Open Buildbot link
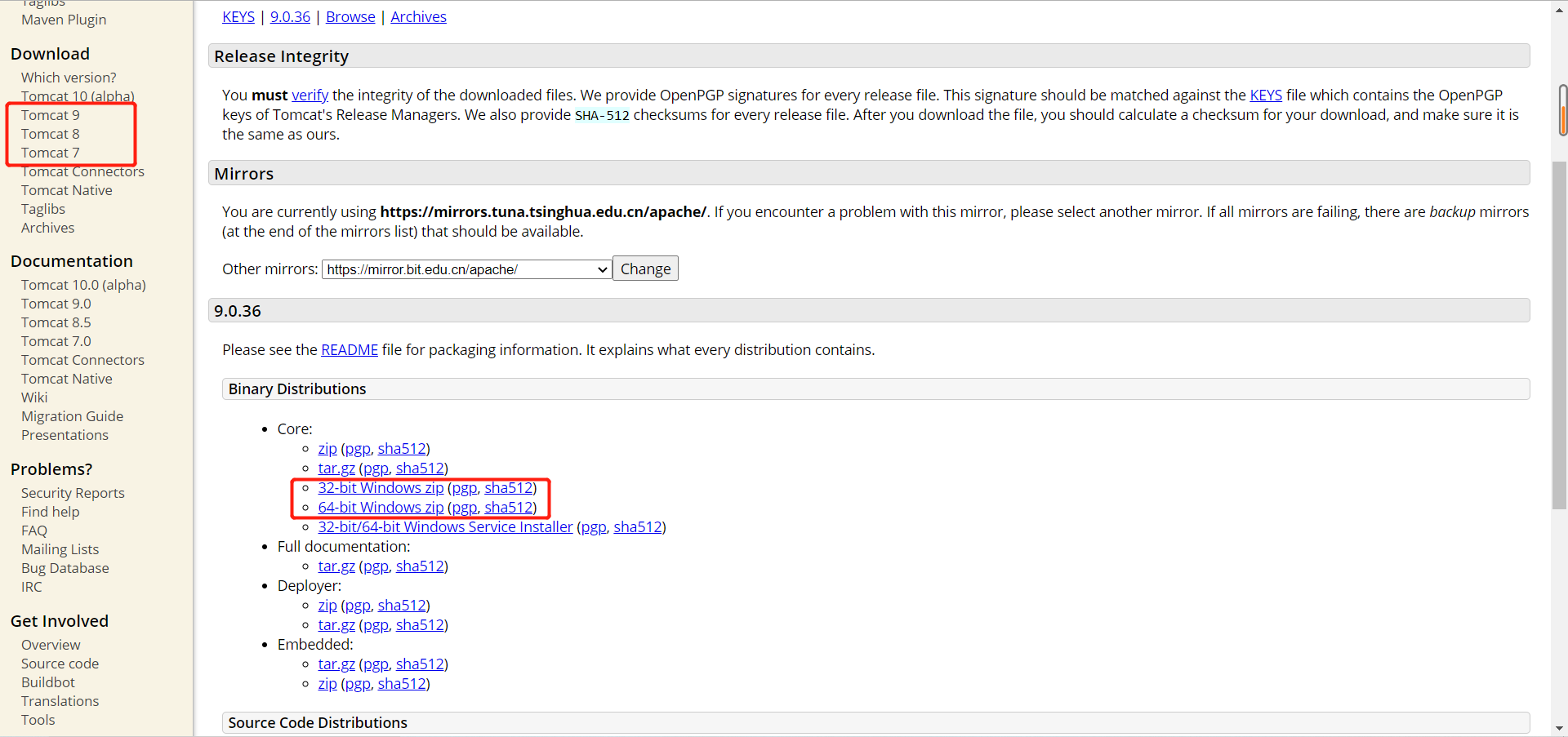The width and height of the screenshot is (1568, 737). (48, 682)
